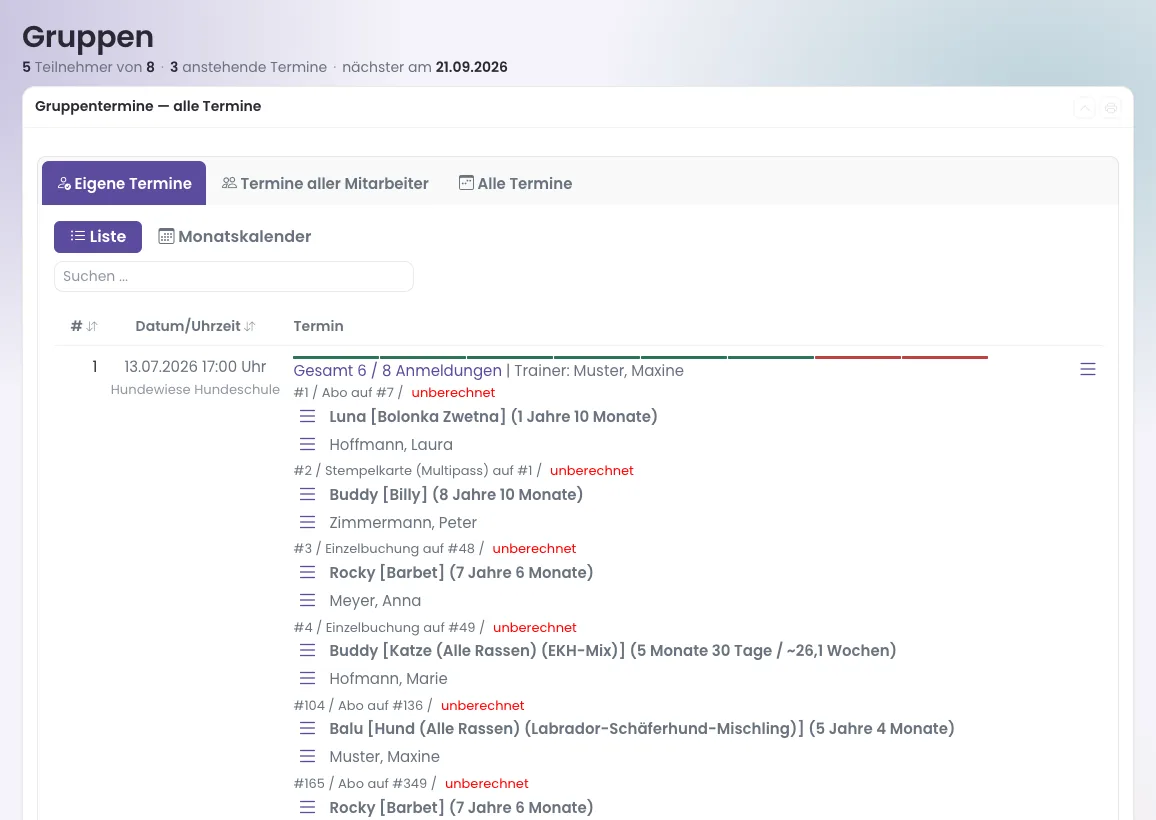Open the menu icon beside Muster, Maxine

[307, 757]
